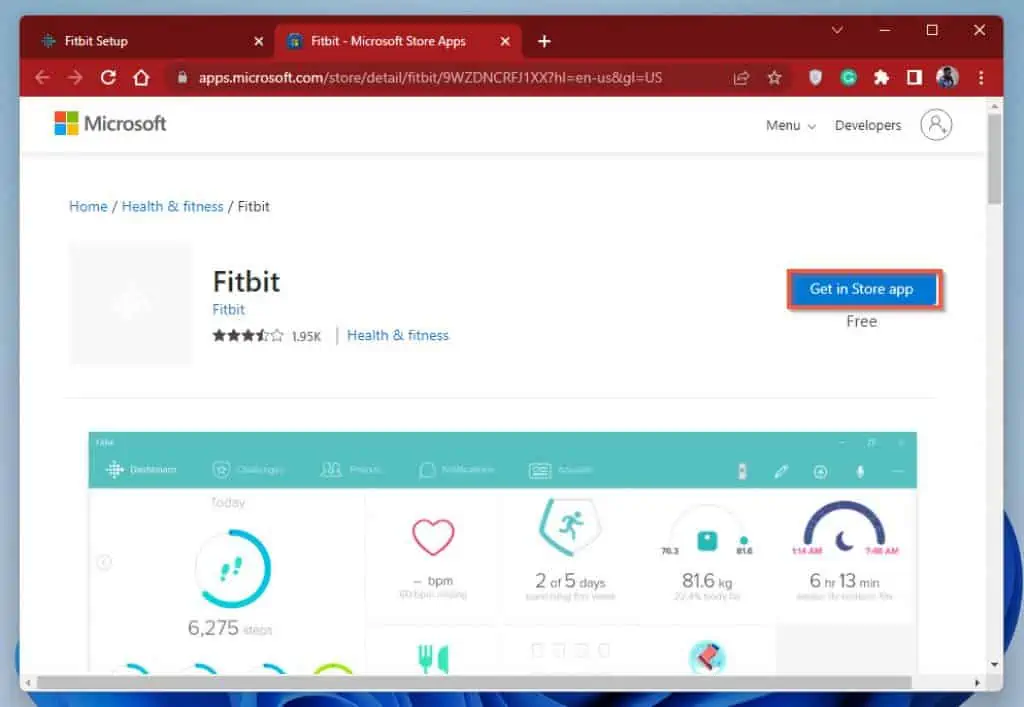Select the Fitbit - Microsoft Store Apps tab
Screen dimensions: 1024x707
click(397, 42)
